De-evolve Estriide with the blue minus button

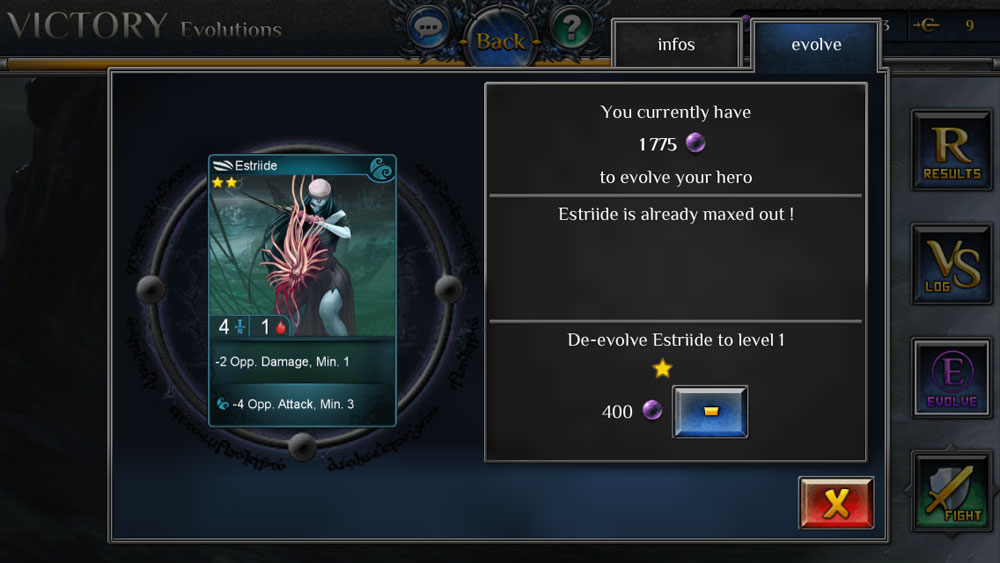tap(710, 411)
